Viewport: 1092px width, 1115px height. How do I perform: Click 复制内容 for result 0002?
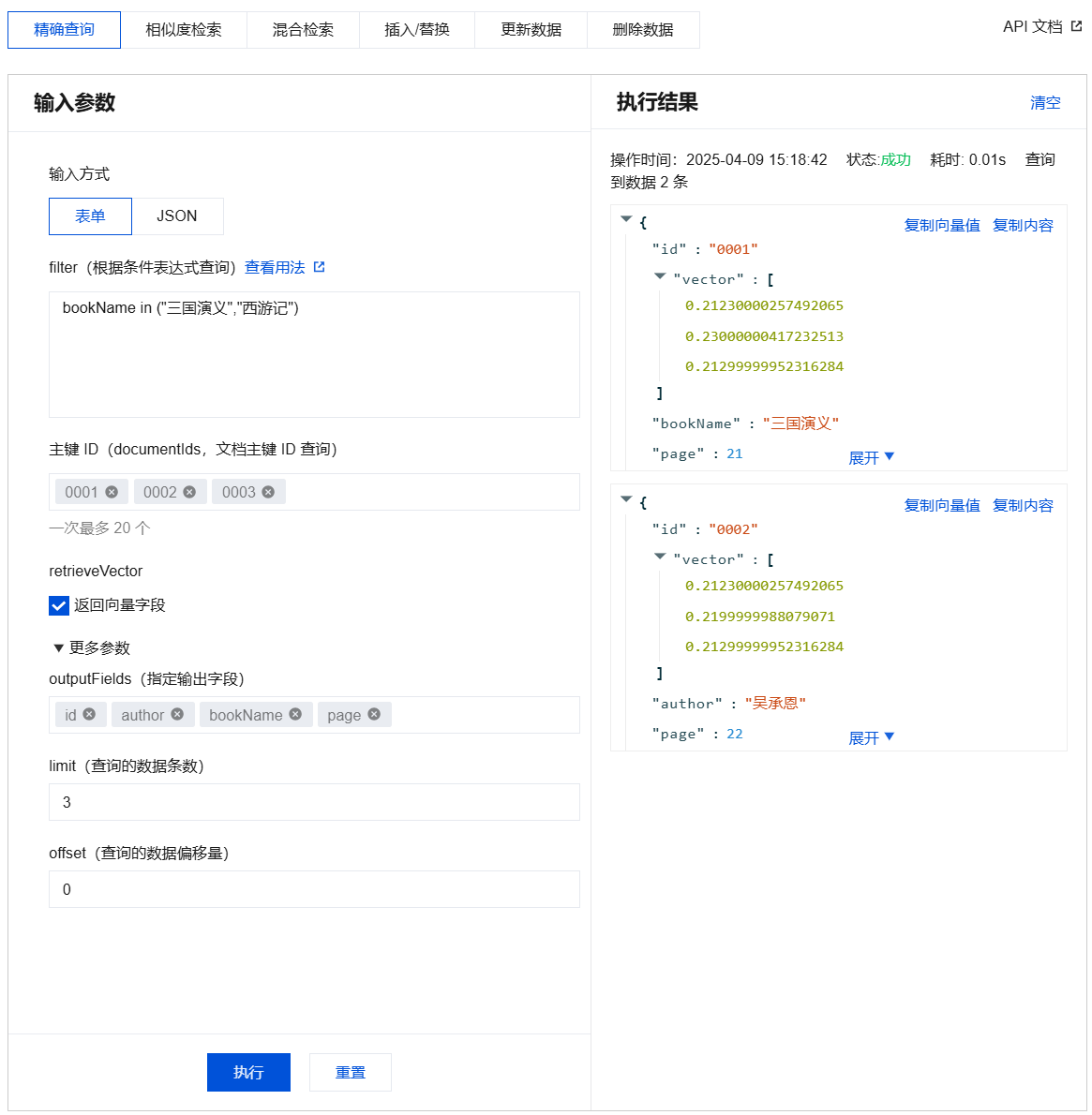1023,506
